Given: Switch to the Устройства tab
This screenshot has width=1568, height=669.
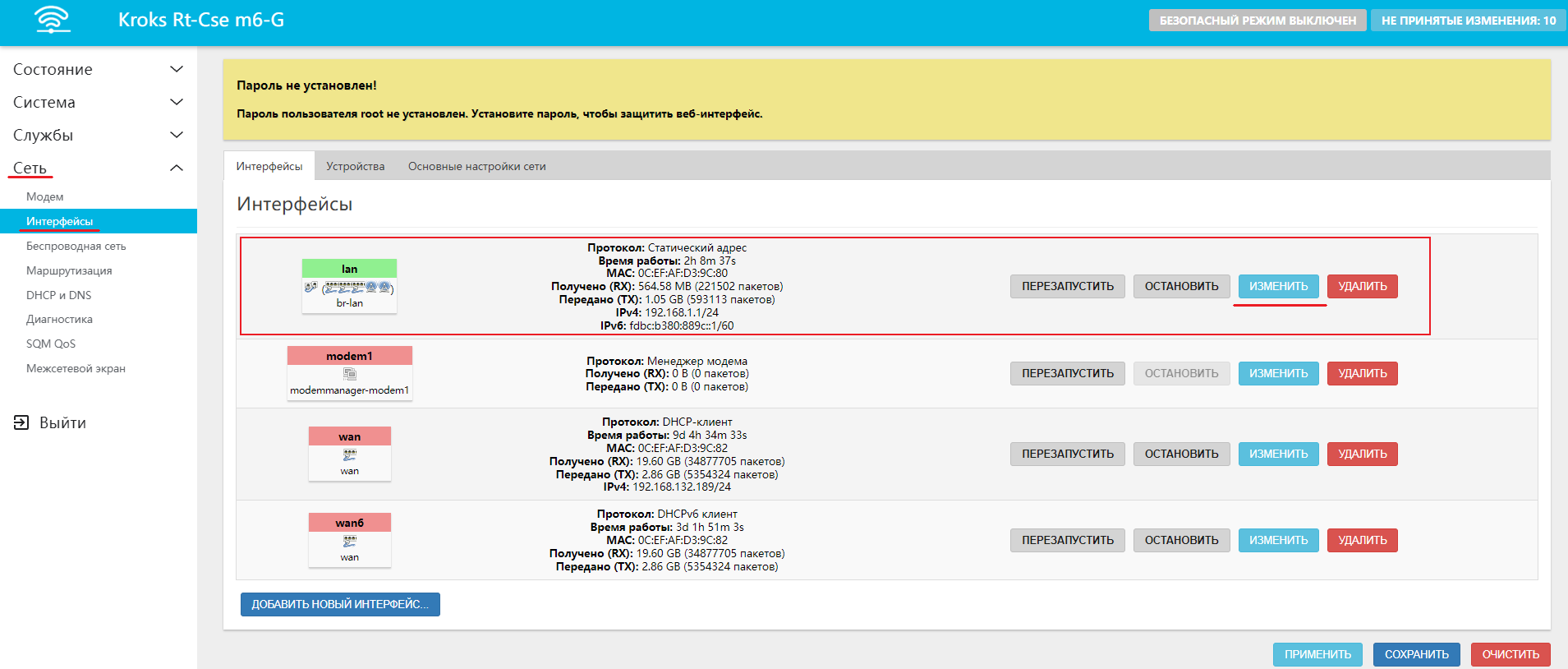Looking at the screenshot, I should 355,166.
